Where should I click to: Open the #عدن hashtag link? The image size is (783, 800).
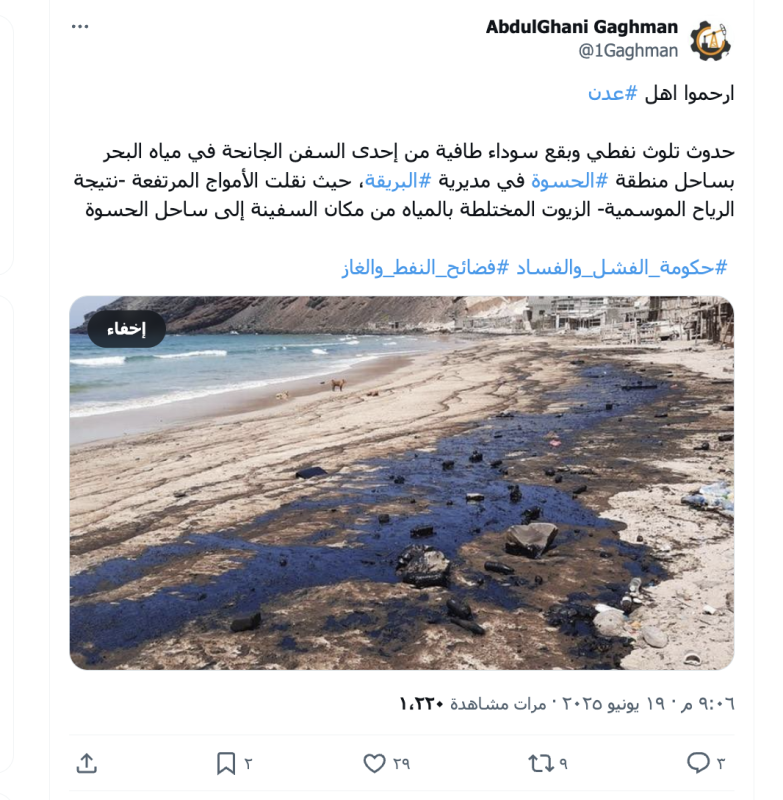[x=613, y=94]
